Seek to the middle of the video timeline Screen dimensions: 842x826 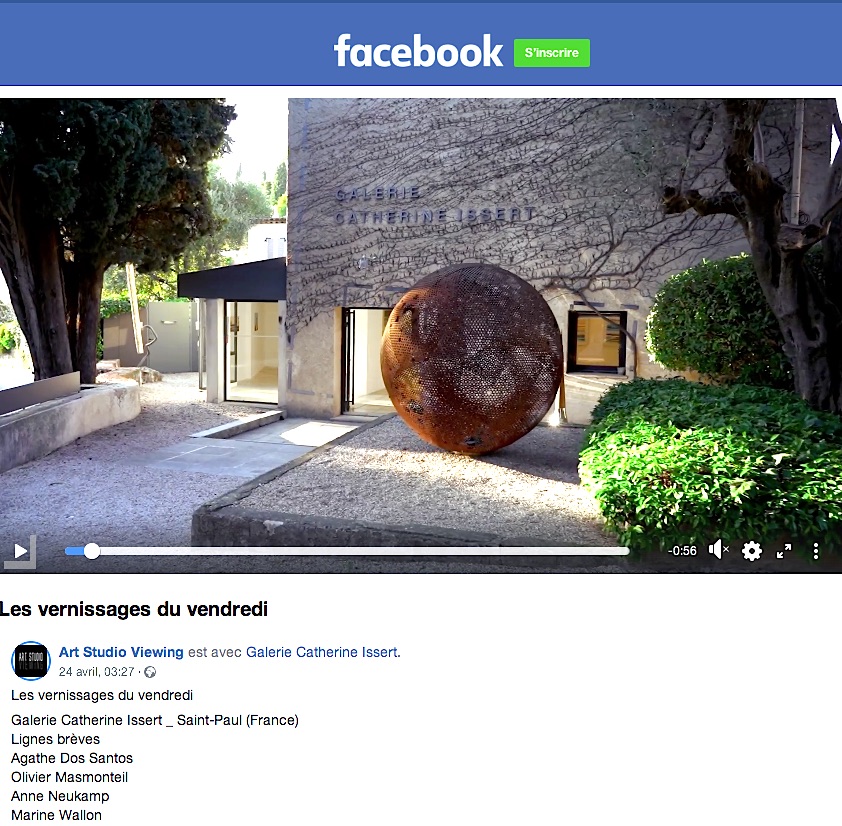click(347, 551)
